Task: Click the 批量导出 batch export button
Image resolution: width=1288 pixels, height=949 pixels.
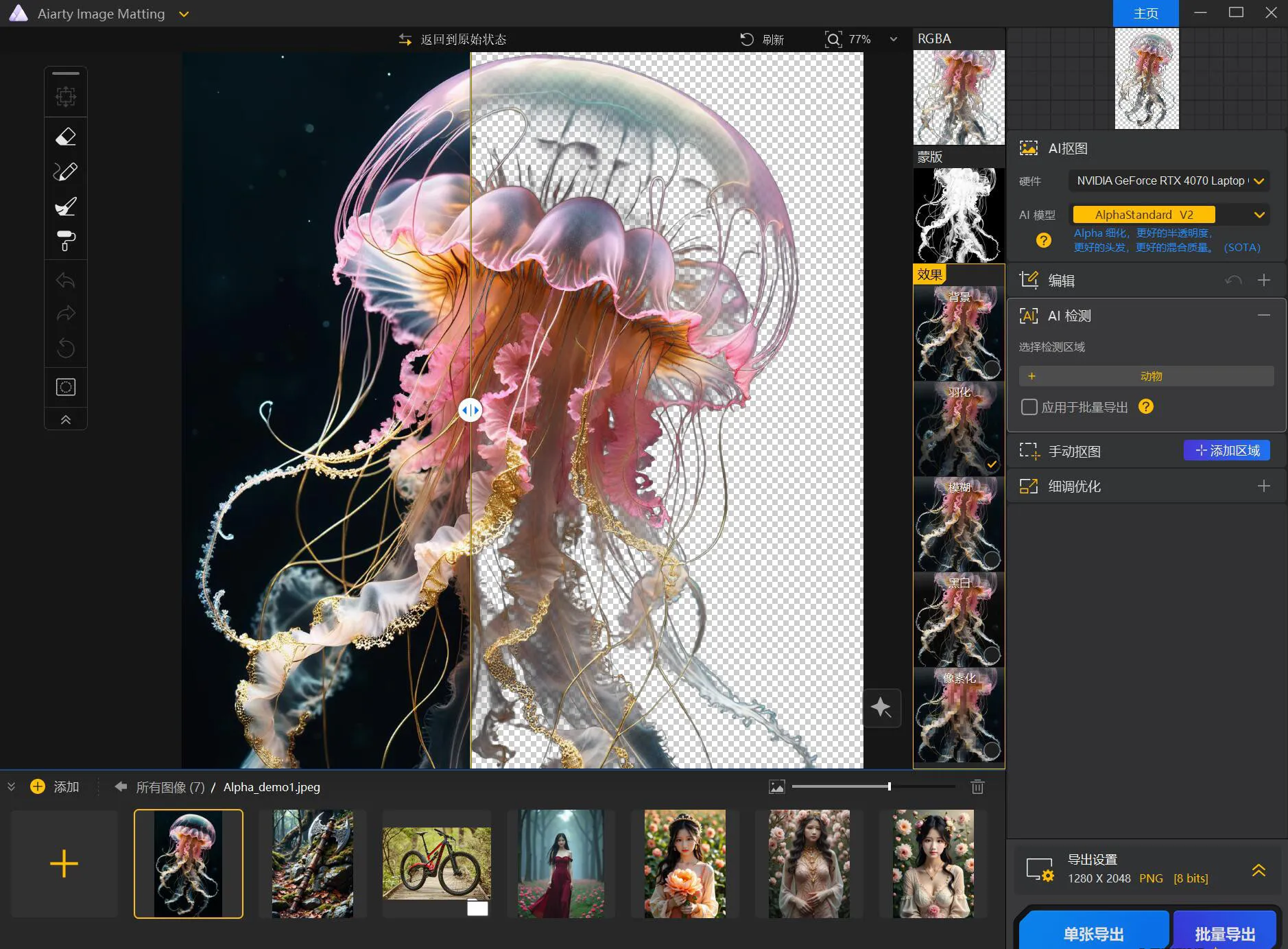Action: (1225, 932)
